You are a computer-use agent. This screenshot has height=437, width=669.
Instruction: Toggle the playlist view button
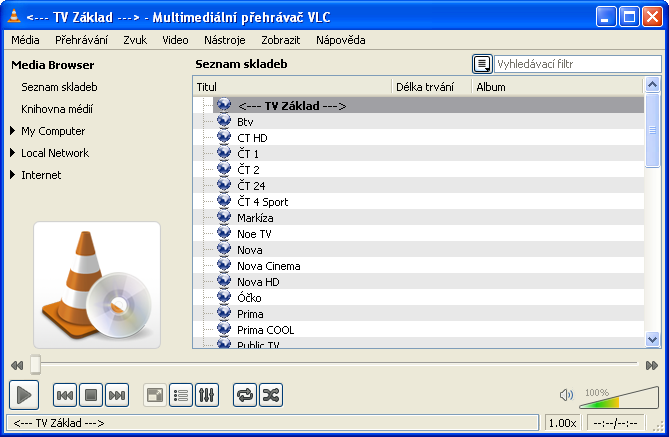click(x=181, y=395)
